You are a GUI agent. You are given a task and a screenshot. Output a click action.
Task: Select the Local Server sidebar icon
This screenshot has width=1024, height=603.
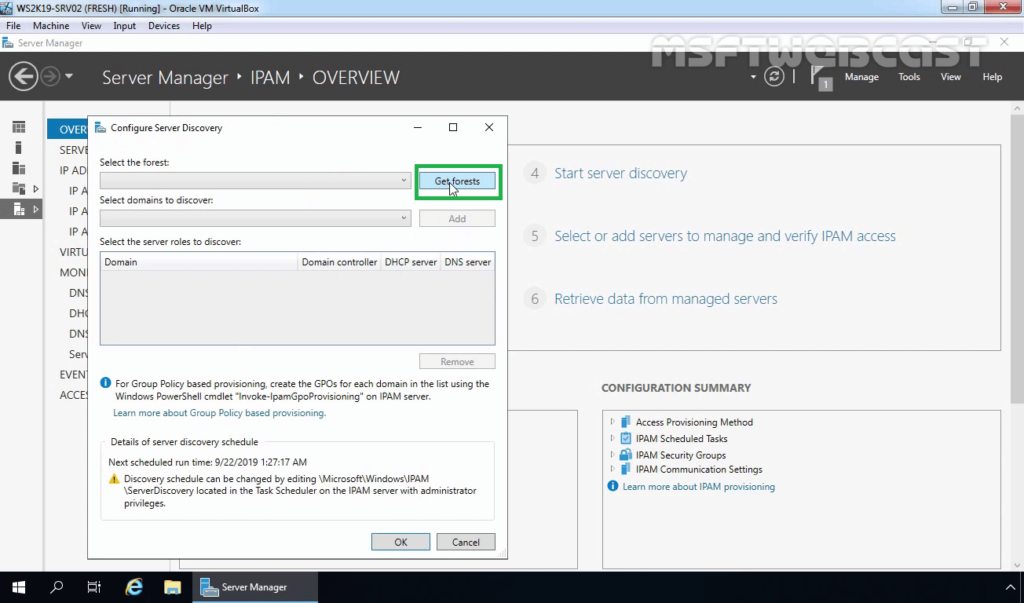19,148
